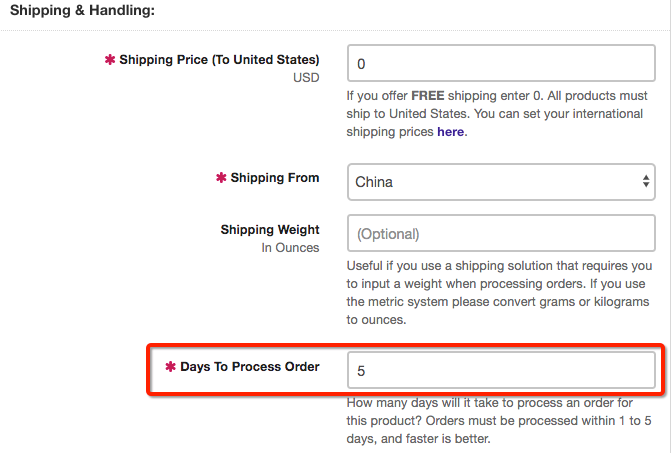This screenshot has height=453, width=671.
Task: Select the Days To Process Order field
Action: [500, 370]
